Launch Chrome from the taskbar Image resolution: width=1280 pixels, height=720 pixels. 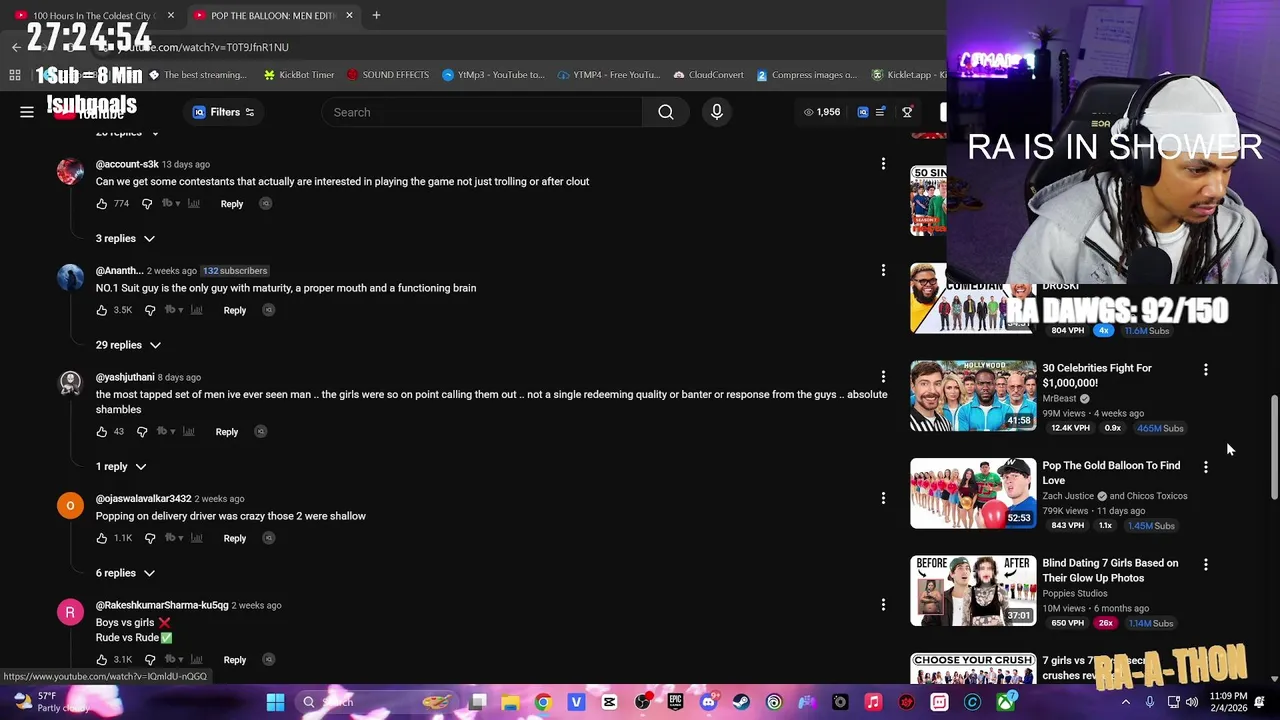coord(543,702)
